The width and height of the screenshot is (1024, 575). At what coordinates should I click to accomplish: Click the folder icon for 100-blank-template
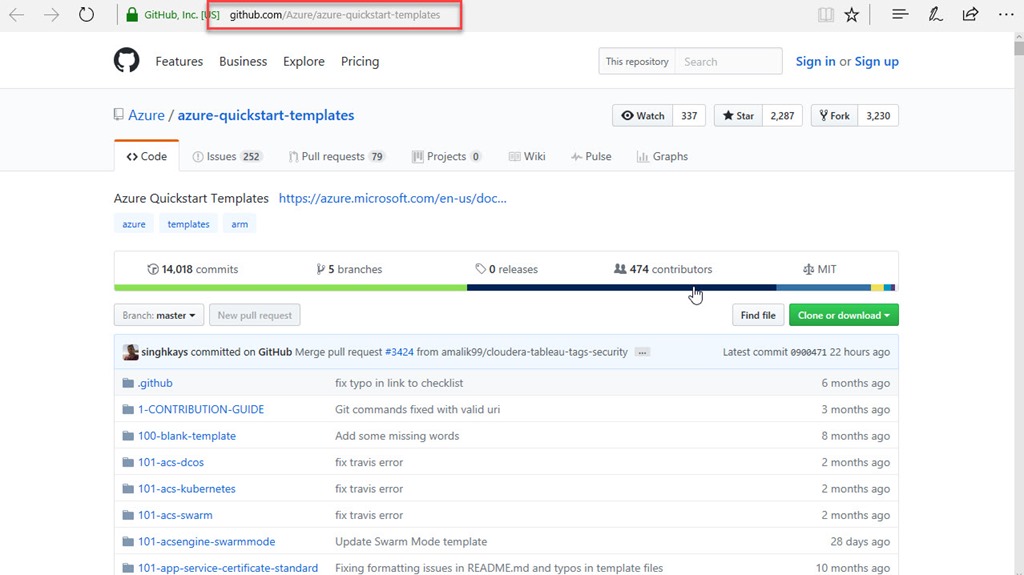pos(128,436)
